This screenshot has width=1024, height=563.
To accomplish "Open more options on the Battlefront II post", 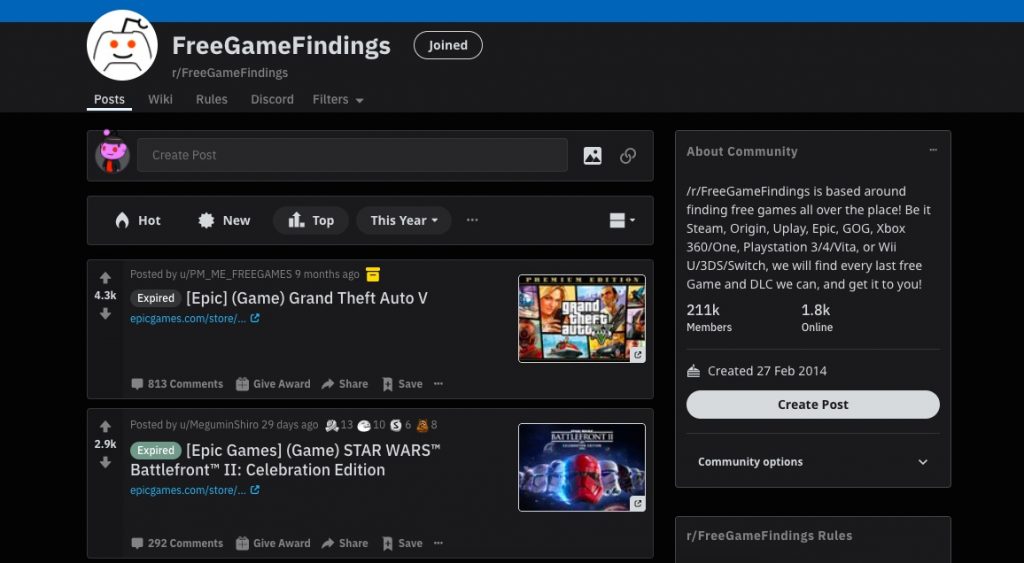I will pyautogui.click(x=438, y=543).
